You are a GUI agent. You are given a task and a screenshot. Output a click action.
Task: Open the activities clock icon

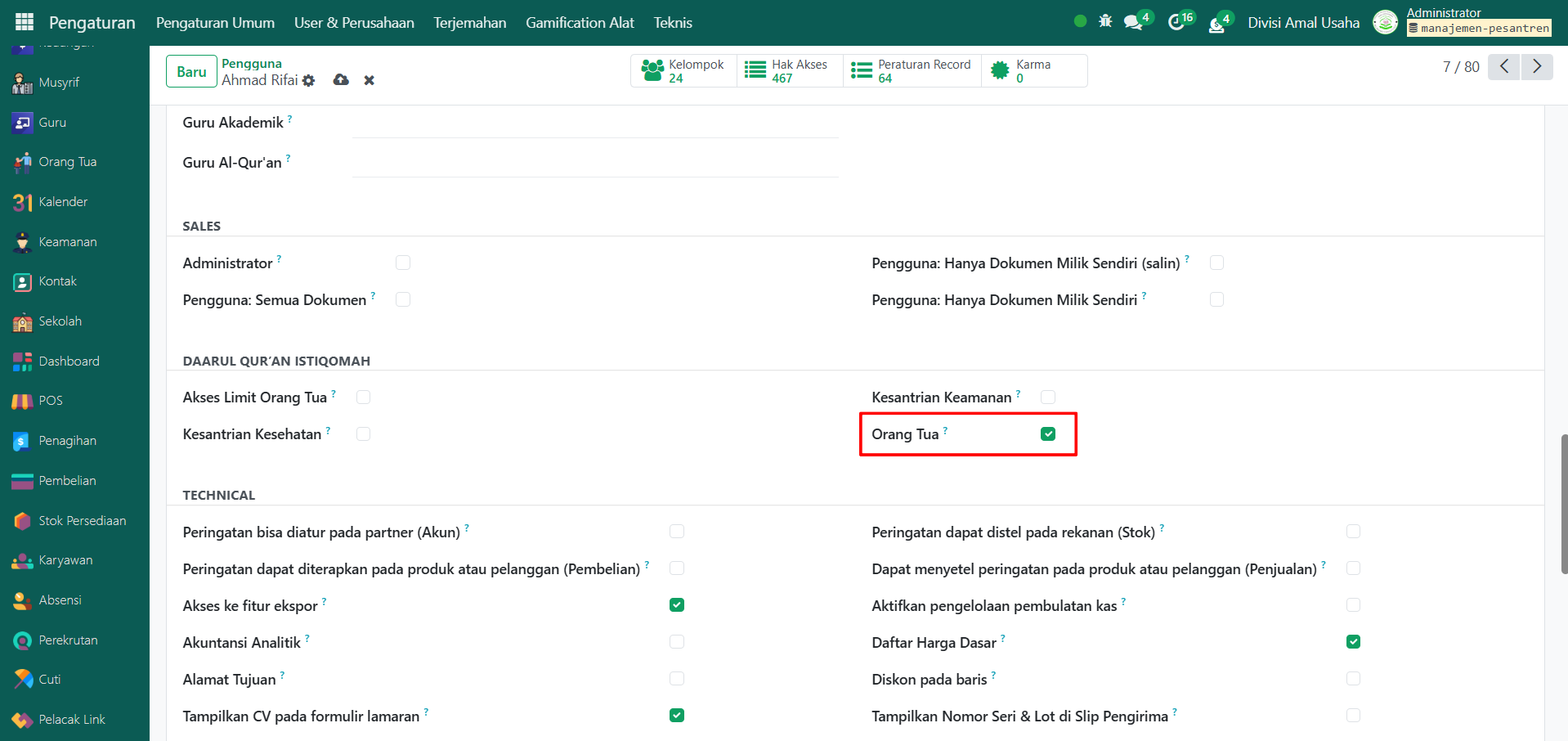(x=1176, y=23)
